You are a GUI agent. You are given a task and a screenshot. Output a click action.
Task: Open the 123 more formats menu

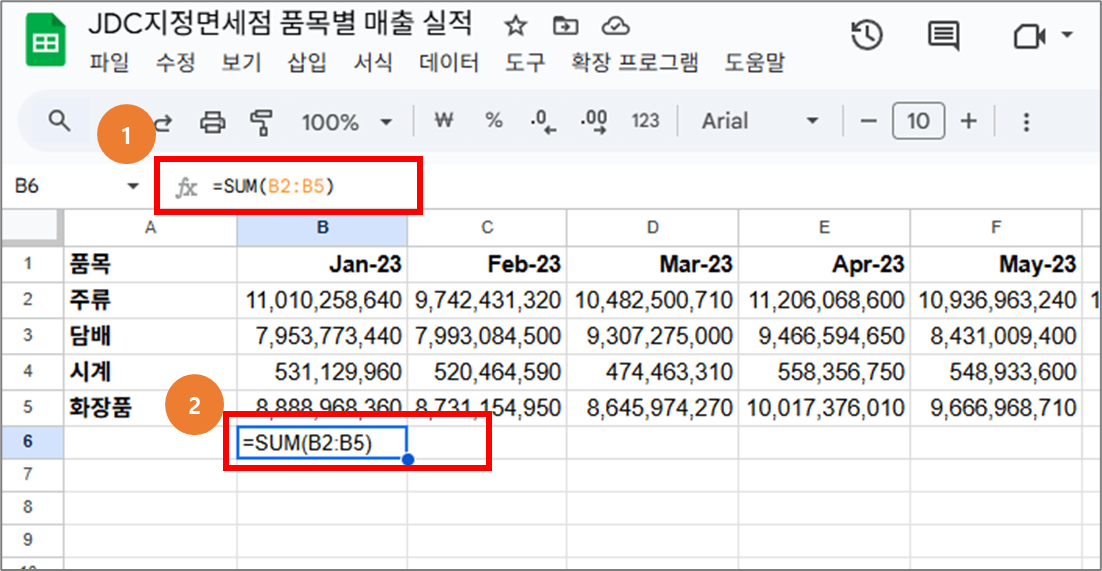(645, 122)
